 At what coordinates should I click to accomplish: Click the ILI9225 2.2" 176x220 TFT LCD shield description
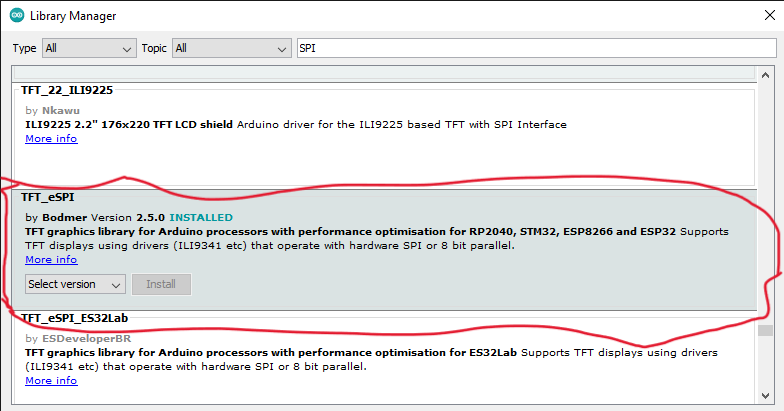pyautogui.click(x=129, y=124)
